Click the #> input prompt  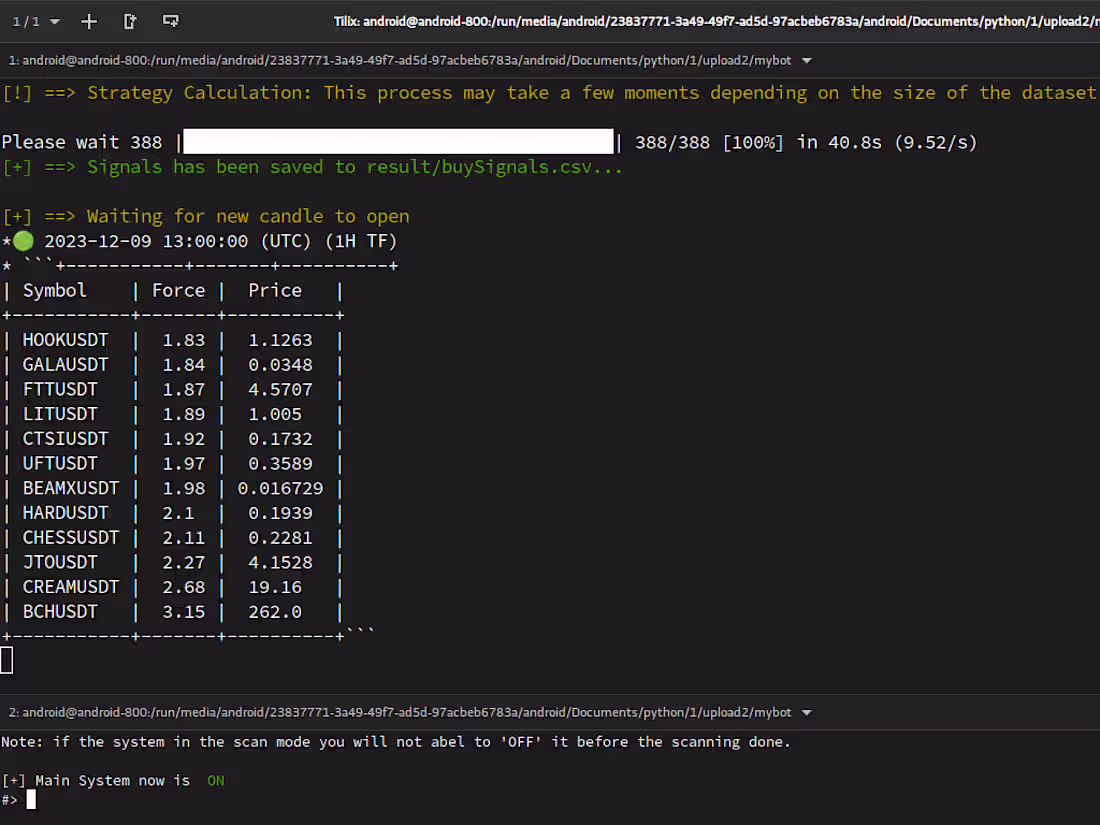pos(11,800)
